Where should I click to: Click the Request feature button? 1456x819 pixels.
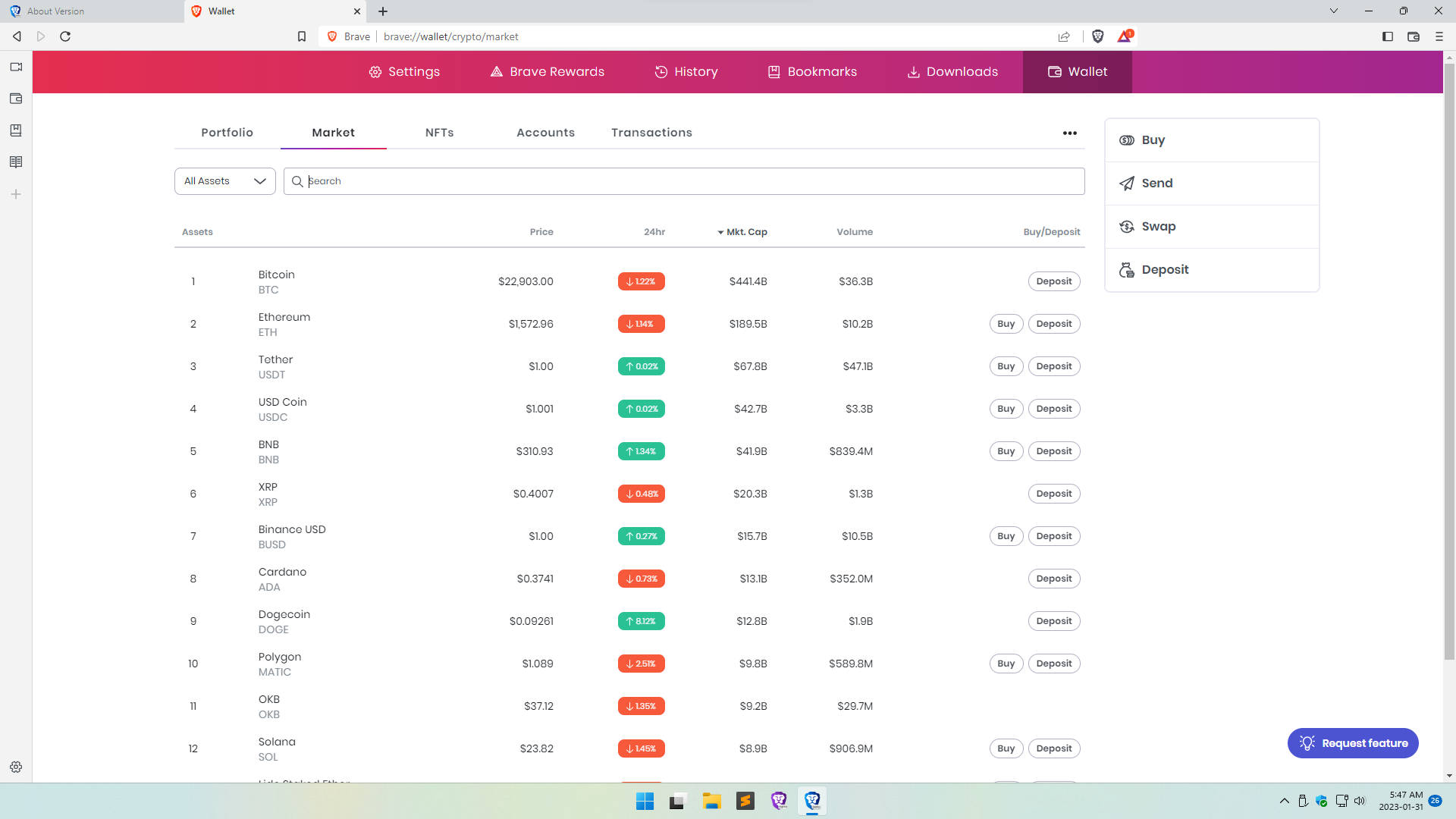pos(1353,743)
